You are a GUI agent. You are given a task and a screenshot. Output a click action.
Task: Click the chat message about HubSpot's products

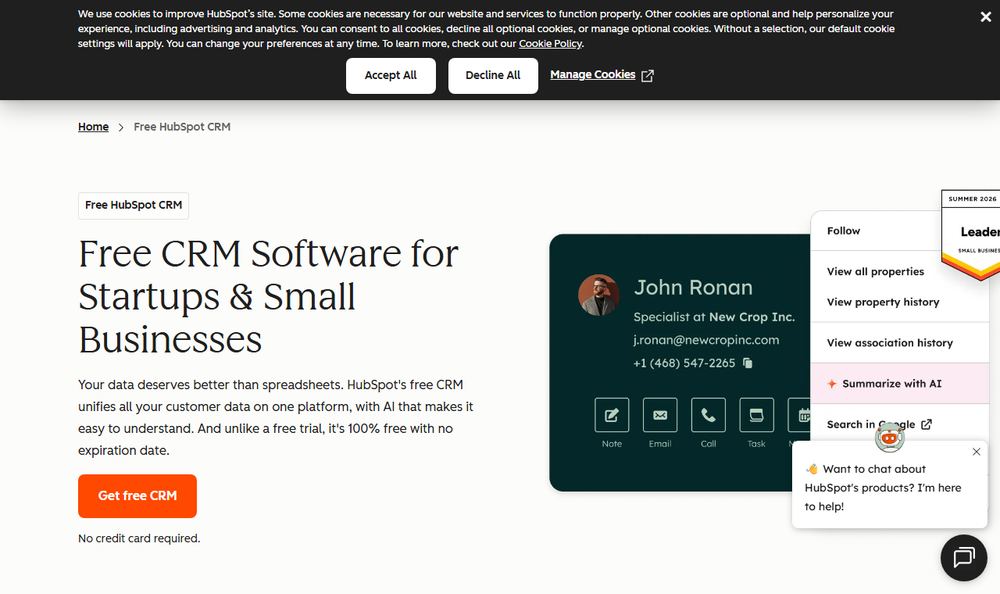[x=883, y=487]
